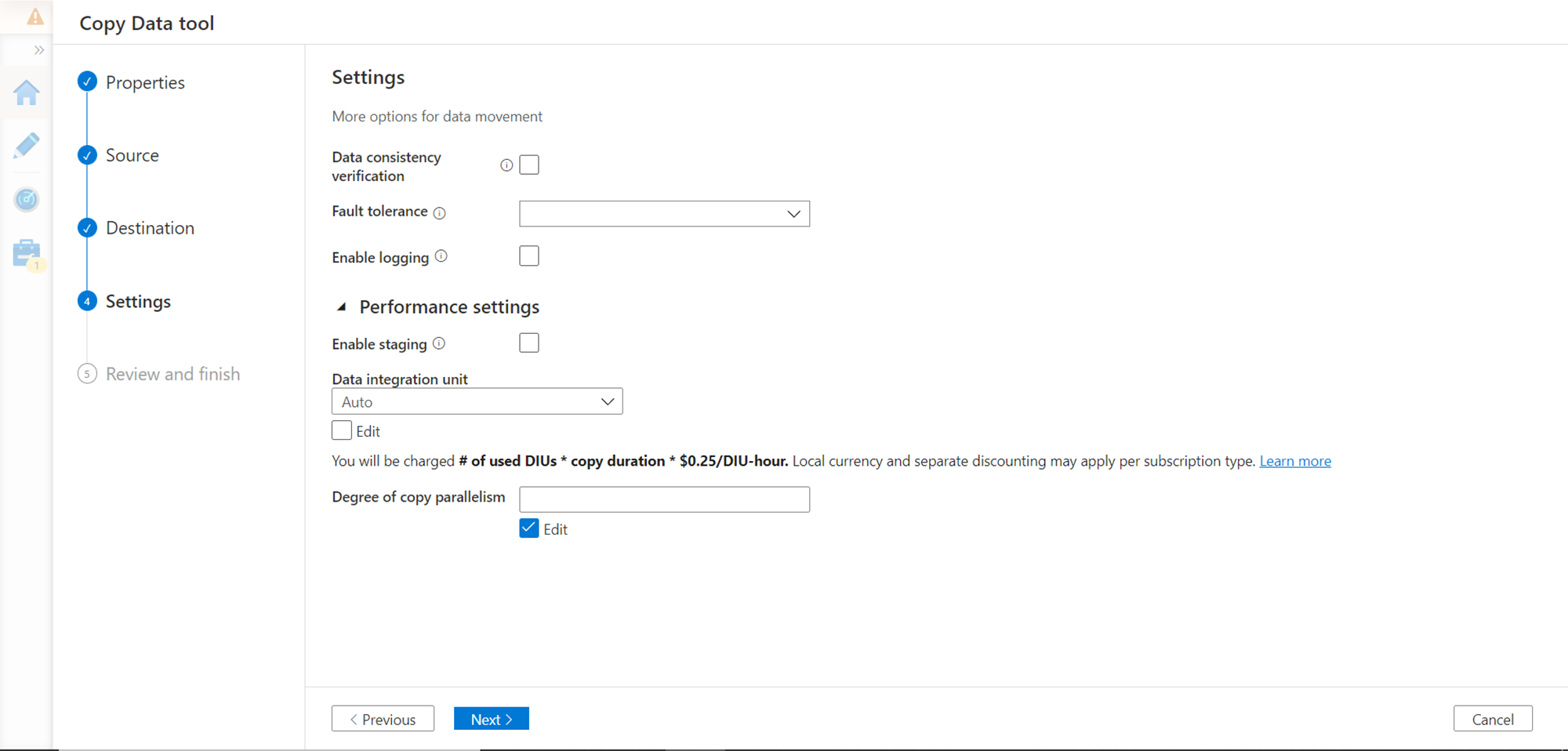Image resolution: width=1568 pixels, height=751 pixels.
Task: Collapse the Performance settings section
Action: (342, 307)
